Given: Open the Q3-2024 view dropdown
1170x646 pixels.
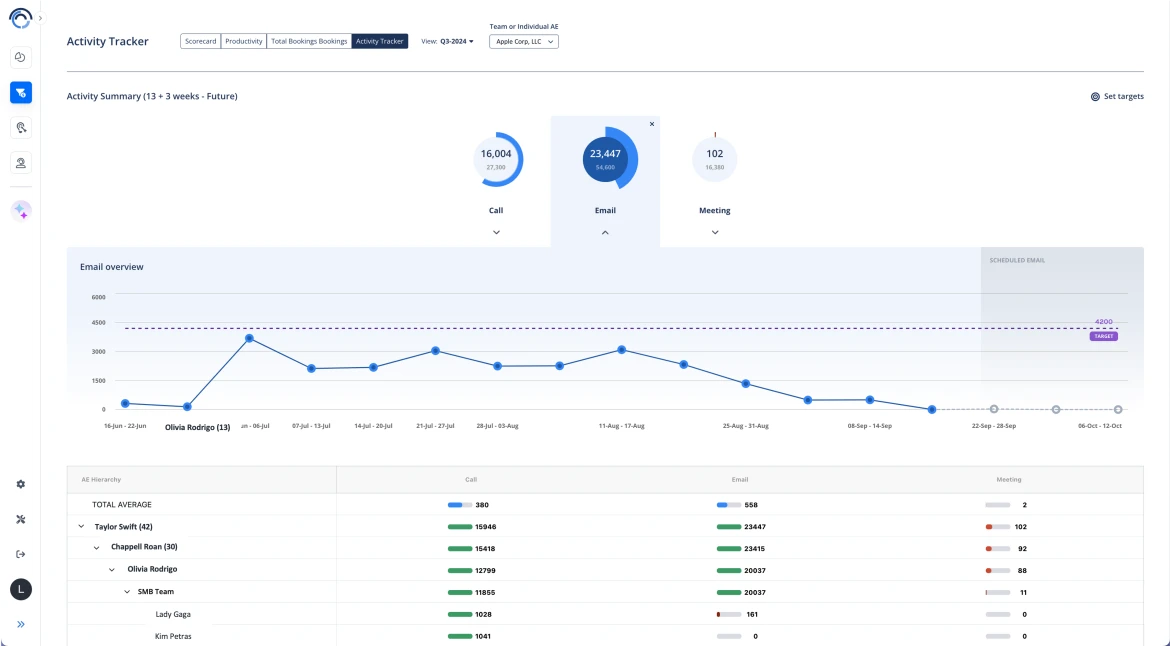Looking at the screenshot, I should (456, 42).
